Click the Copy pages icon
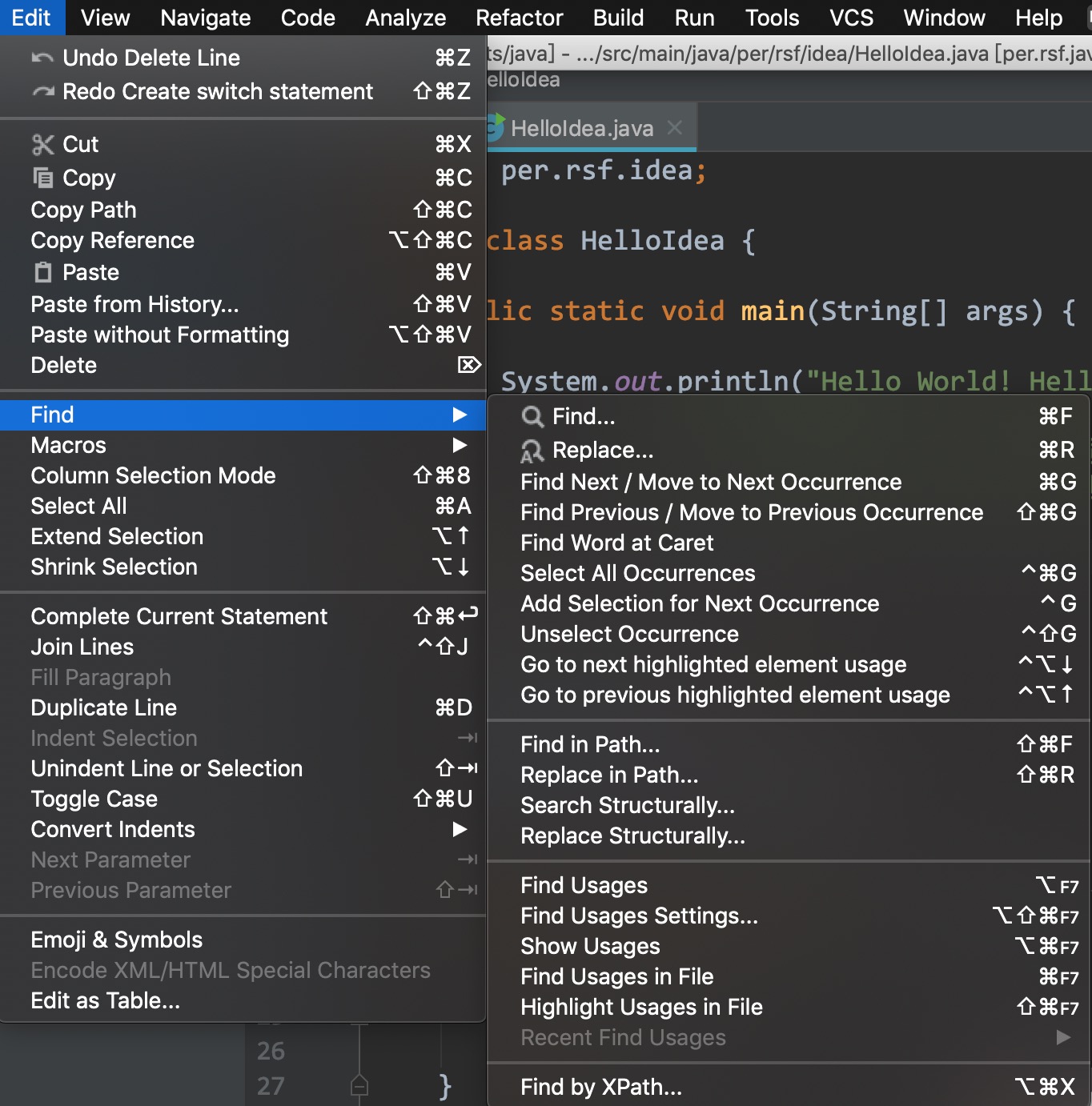 [x=42, y=177]
